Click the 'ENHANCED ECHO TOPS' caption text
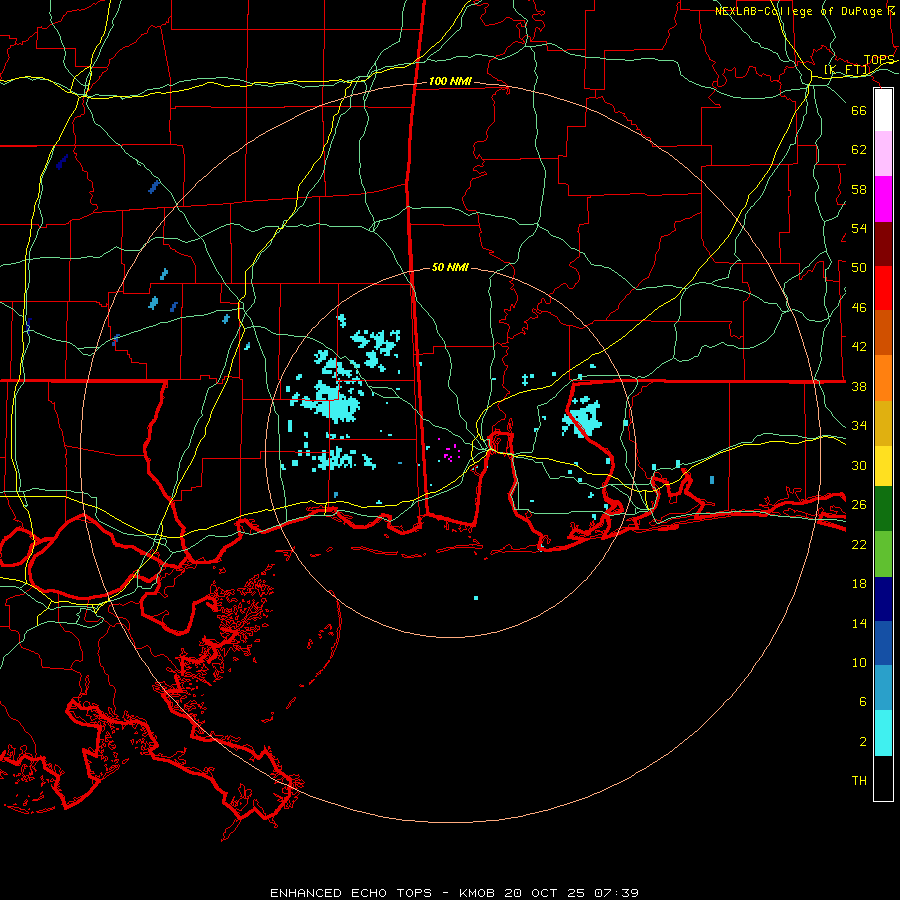 coord(351,893)
